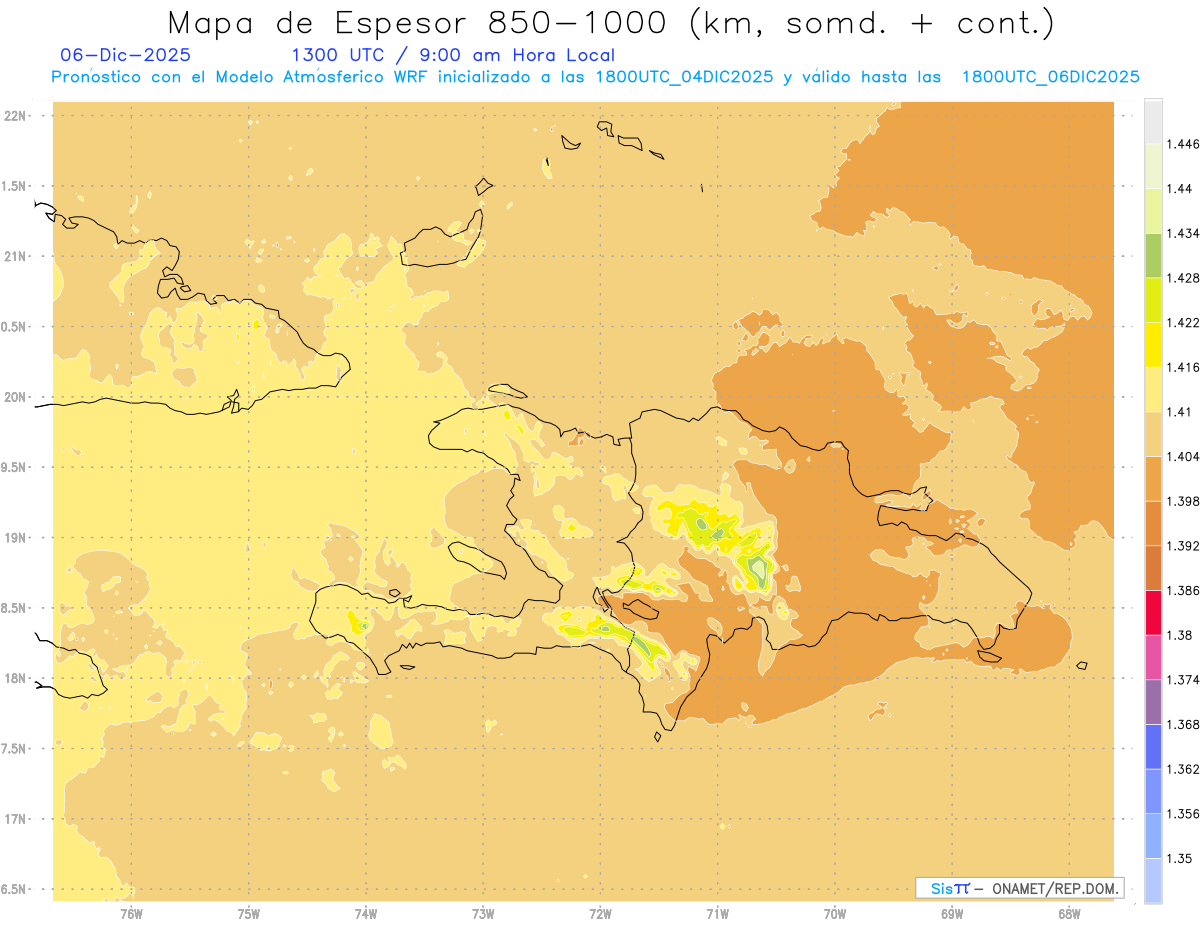Click the 73W longitude label
Viewport: 1200px width, 927px height.
point(483,913)
